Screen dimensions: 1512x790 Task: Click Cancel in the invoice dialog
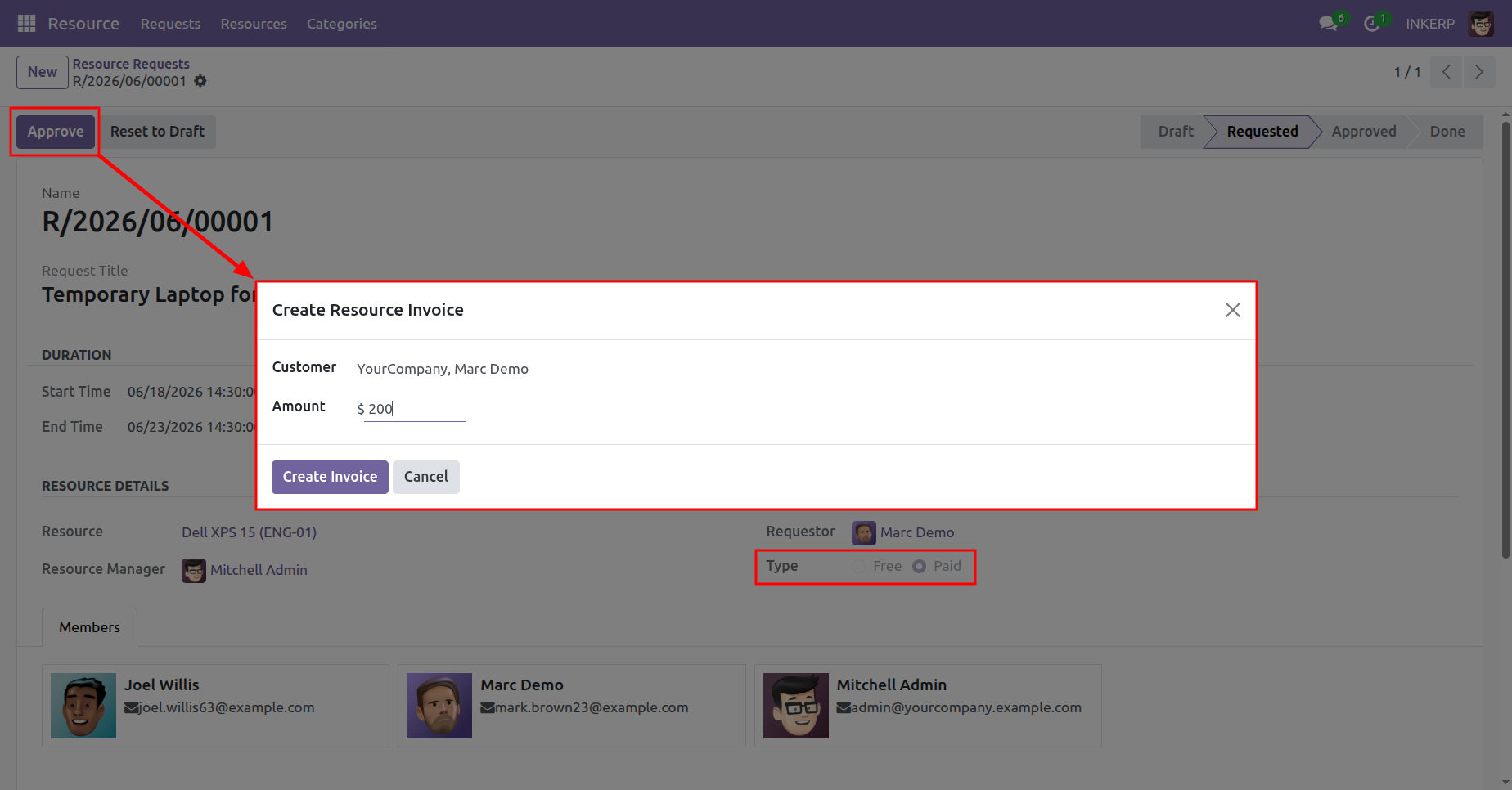point(425,477)
